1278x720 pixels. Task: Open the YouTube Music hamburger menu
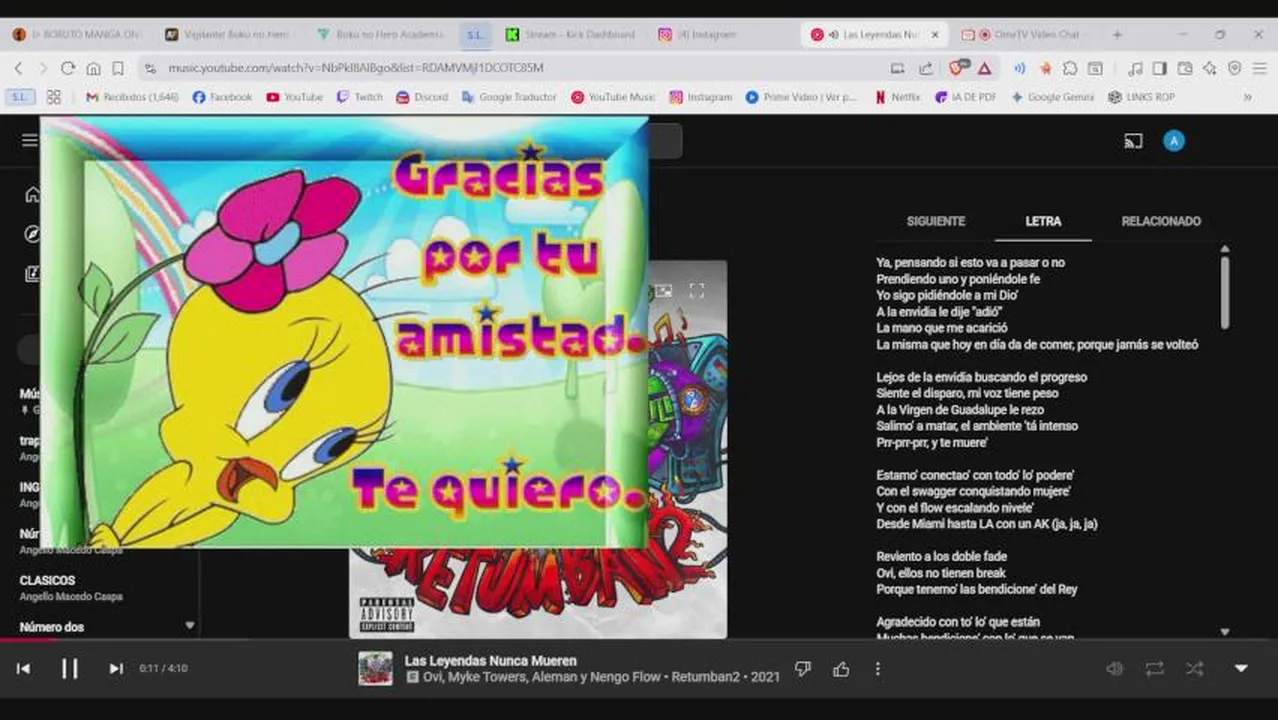tap(30, 140)
